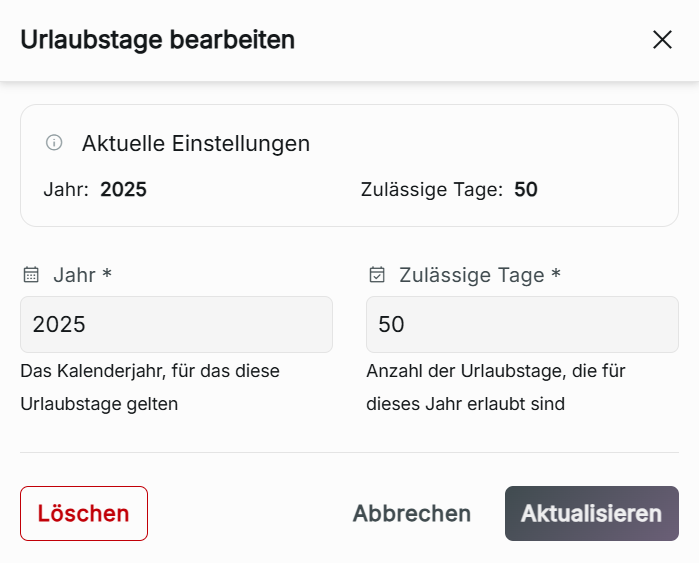This screenshot has width=699, height=563.
Task: Click the bold 2025 value in current settings
Action: coord(123,189)
